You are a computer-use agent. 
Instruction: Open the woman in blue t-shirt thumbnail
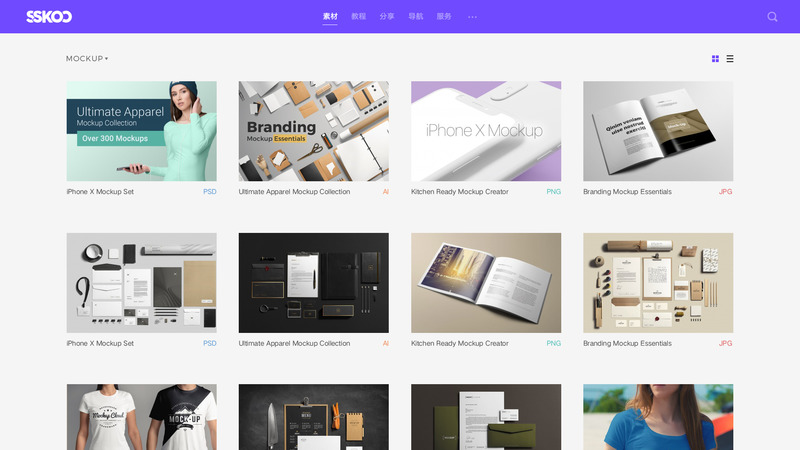tap(658, 417)
